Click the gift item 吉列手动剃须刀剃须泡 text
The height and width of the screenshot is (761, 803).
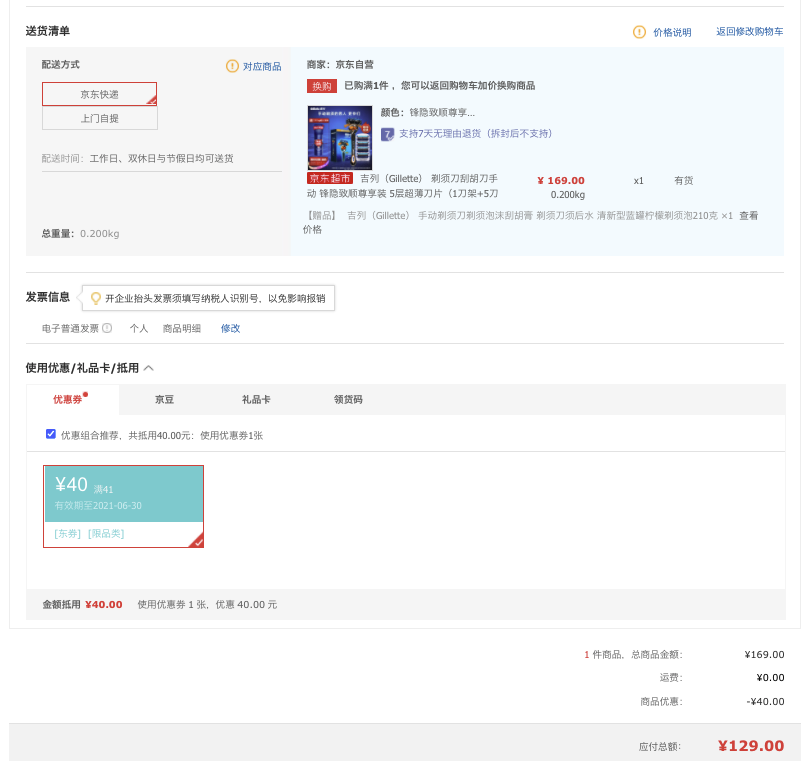[540, 216]
